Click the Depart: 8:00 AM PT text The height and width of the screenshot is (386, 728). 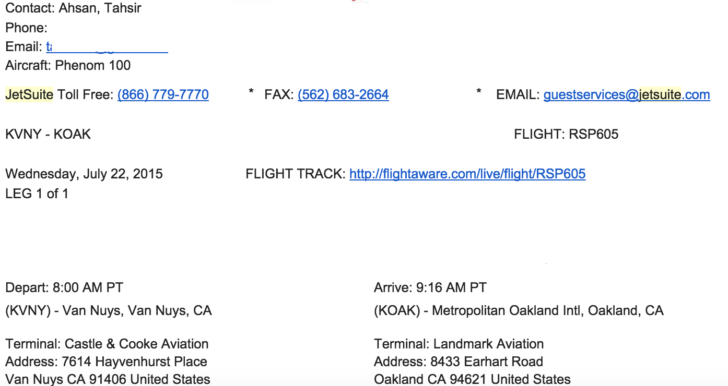click(64, 288)
